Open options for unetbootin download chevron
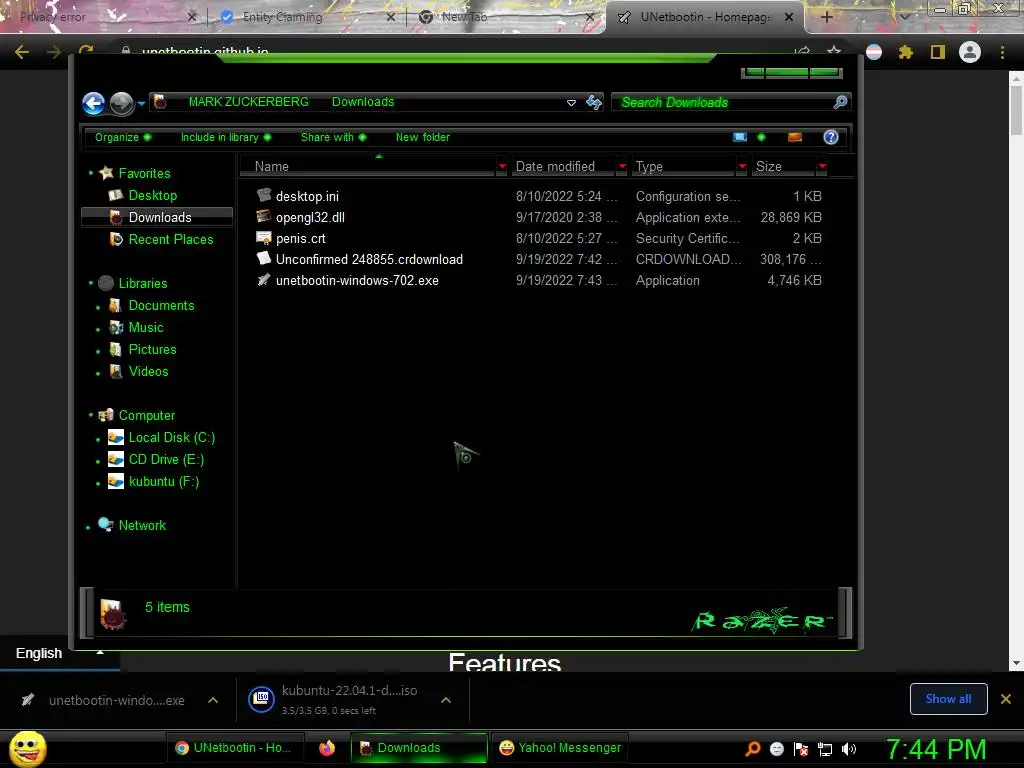Screen dimensions: 1024x768 (x=213, y=700)
